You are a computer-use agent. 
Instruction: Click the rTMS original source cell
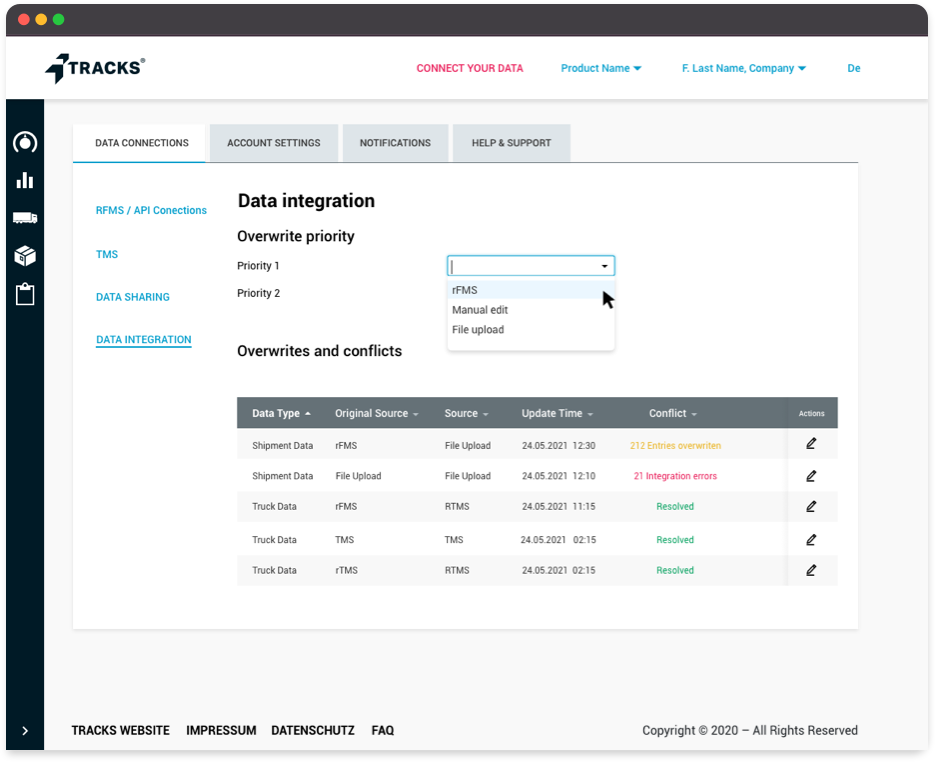coord(346,570)
